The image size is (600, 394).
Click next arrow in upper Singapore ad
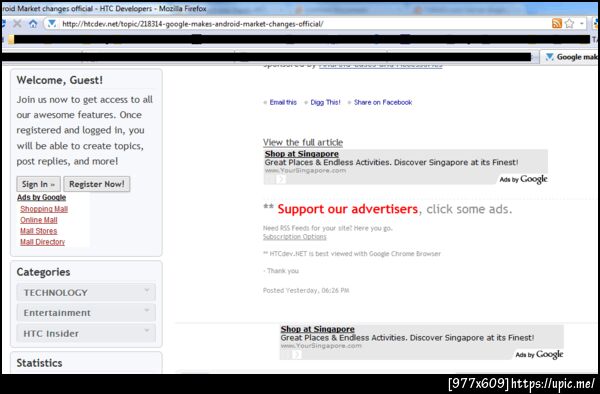click(281, 179)
